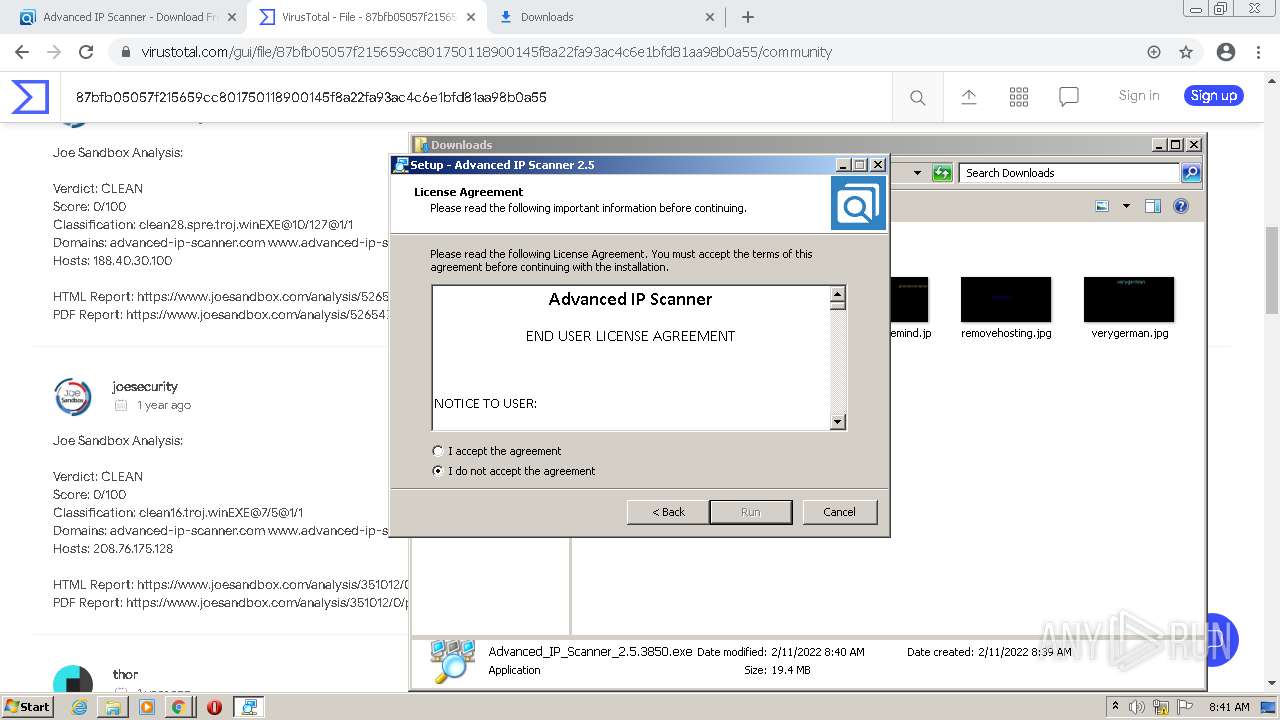Select 'I do not accept the agreement' option

pos(437,471)
